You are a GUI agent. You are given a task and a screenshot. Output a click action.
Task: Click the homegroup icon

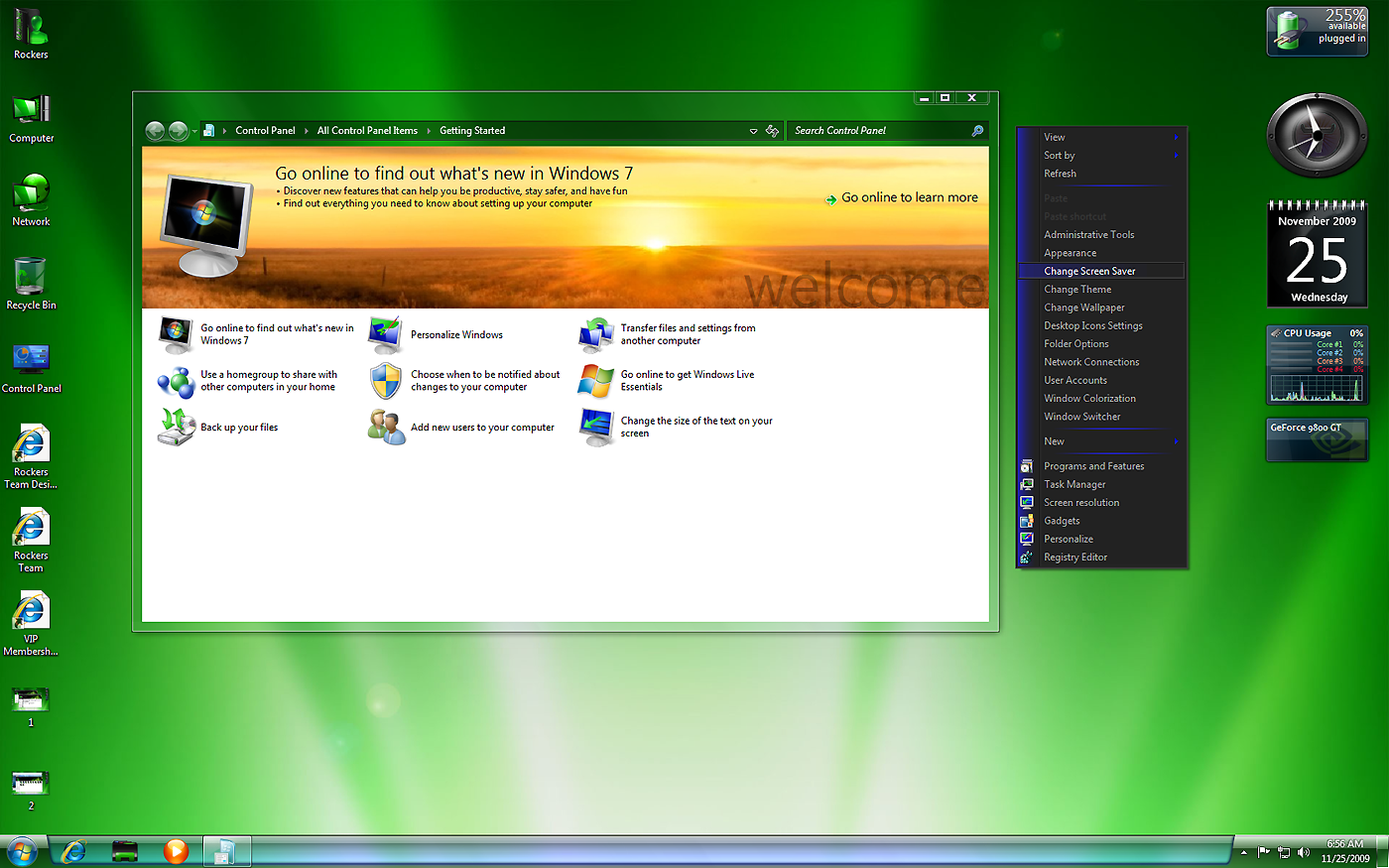176,381
